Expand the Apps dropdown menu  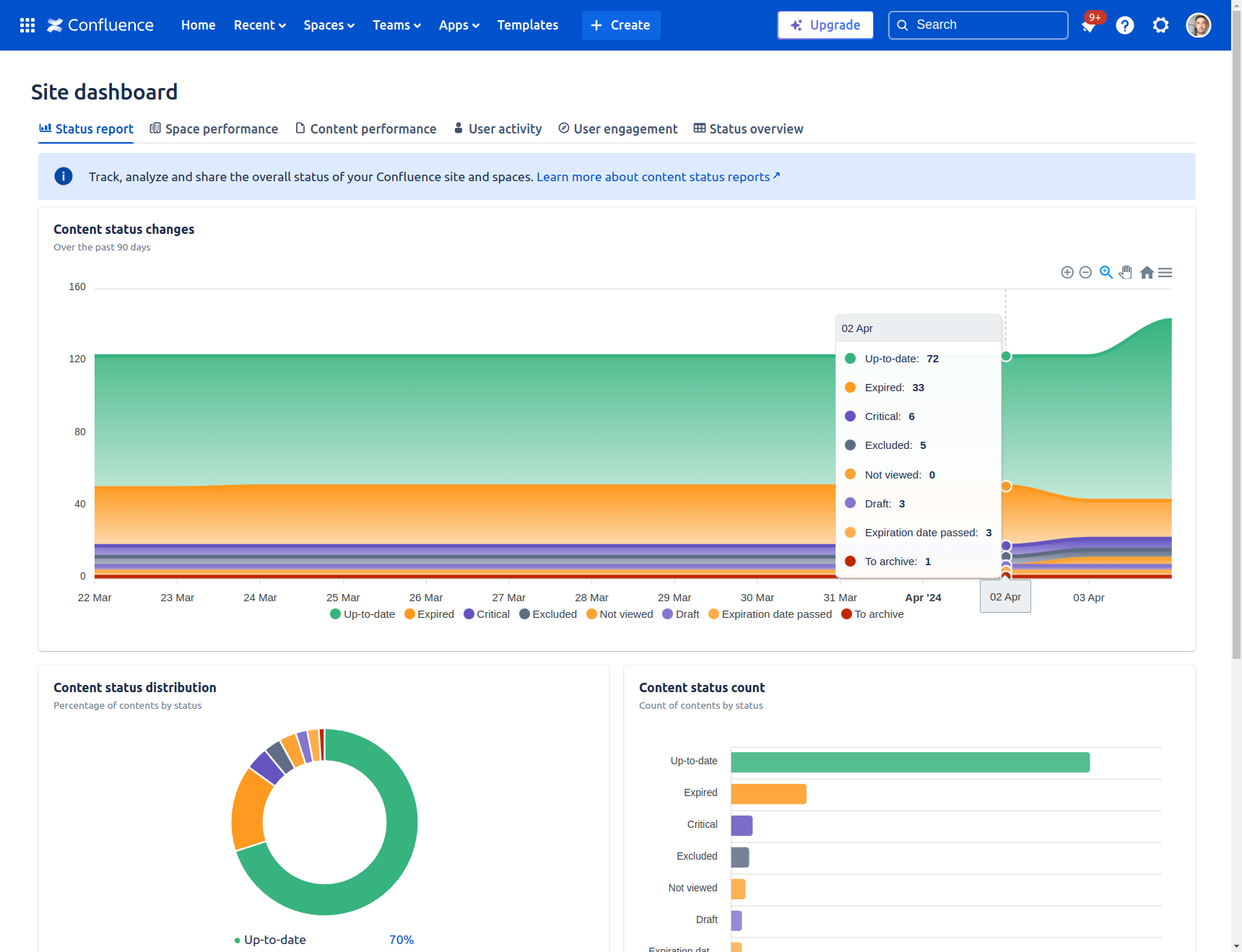click(459, 25)
